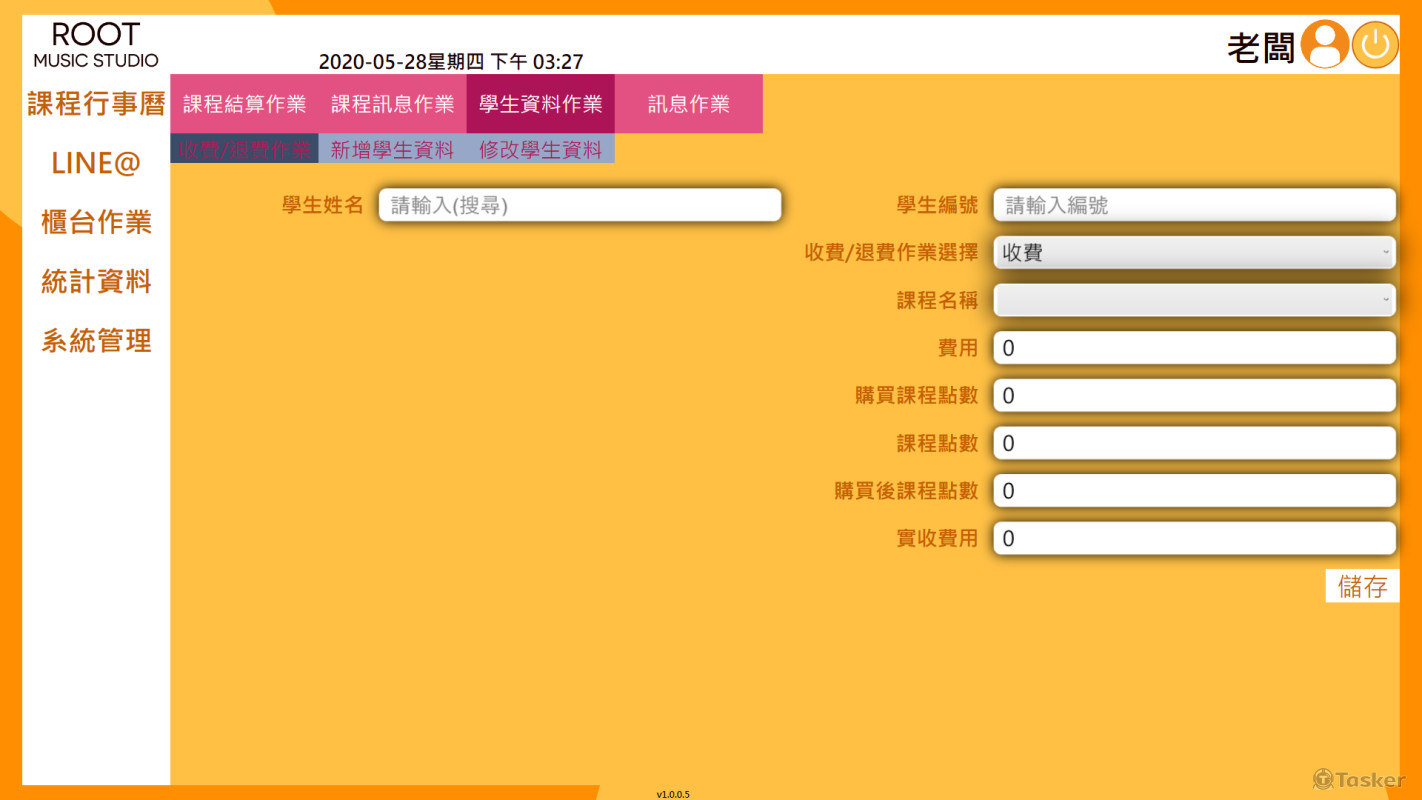
Task: Go to 統計資料 in the sidebar
Action: [x=96, y=282]
